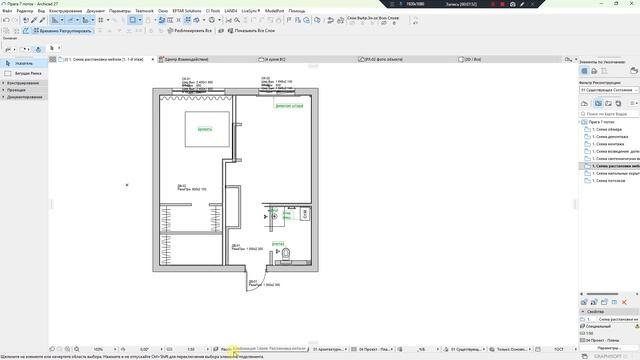
Task: Click the inject parameters syringe icon
Action: coord(42,20)
